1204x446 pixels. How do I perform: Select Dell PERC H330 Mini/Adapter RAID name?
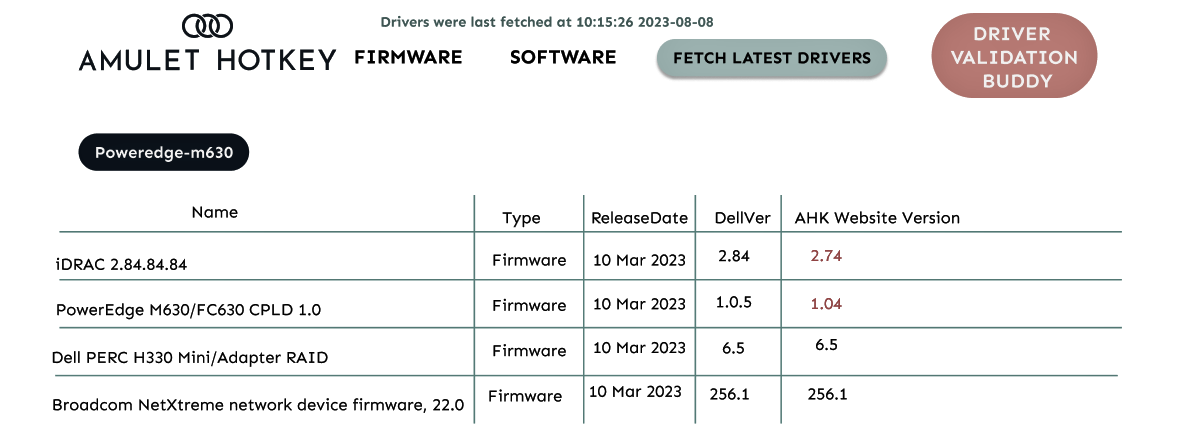coord(190,357)
